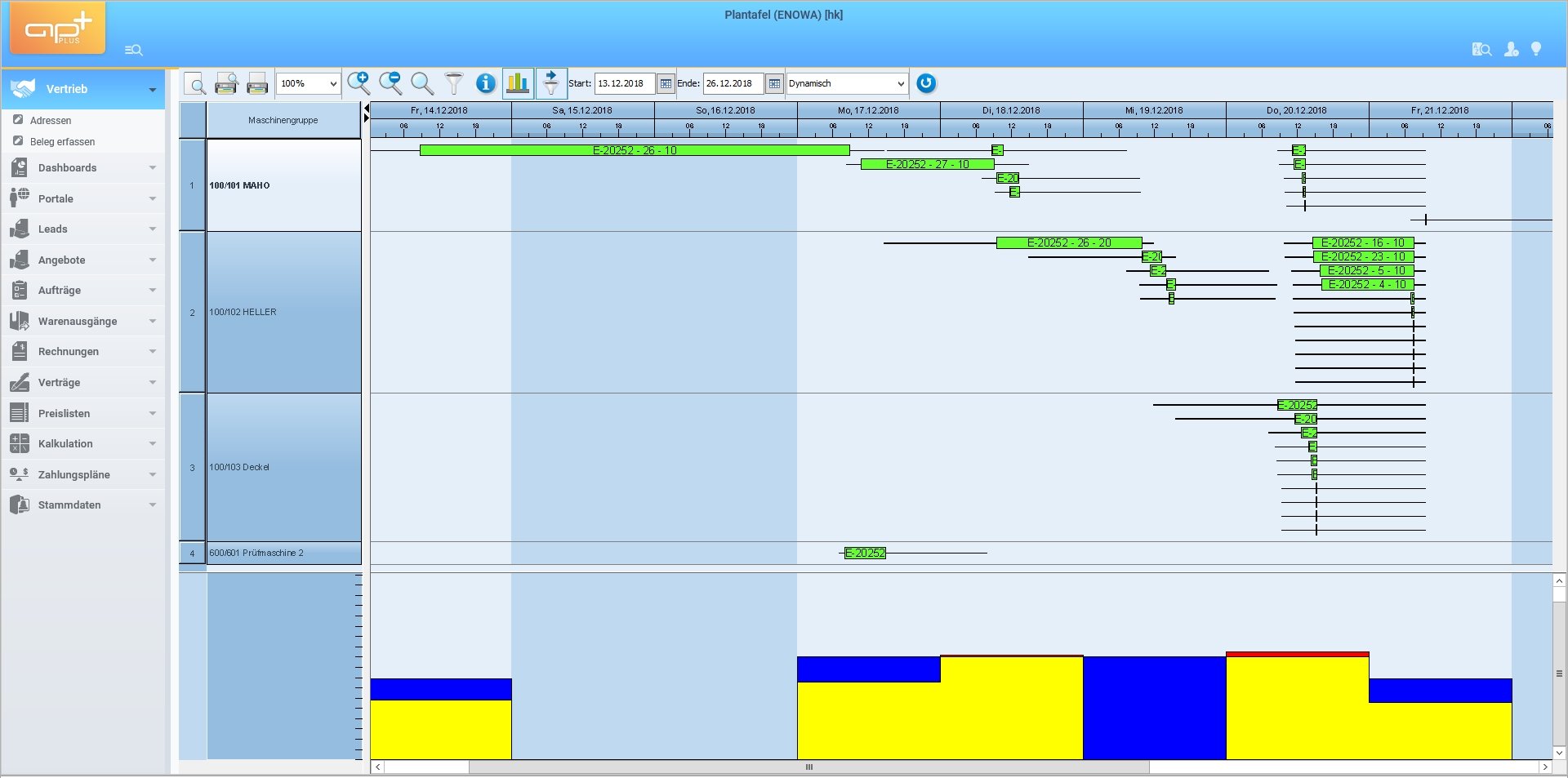Select the E-20252 - 27 - 10 bar
Viewport: 1568px width, 778px height.
928,164
